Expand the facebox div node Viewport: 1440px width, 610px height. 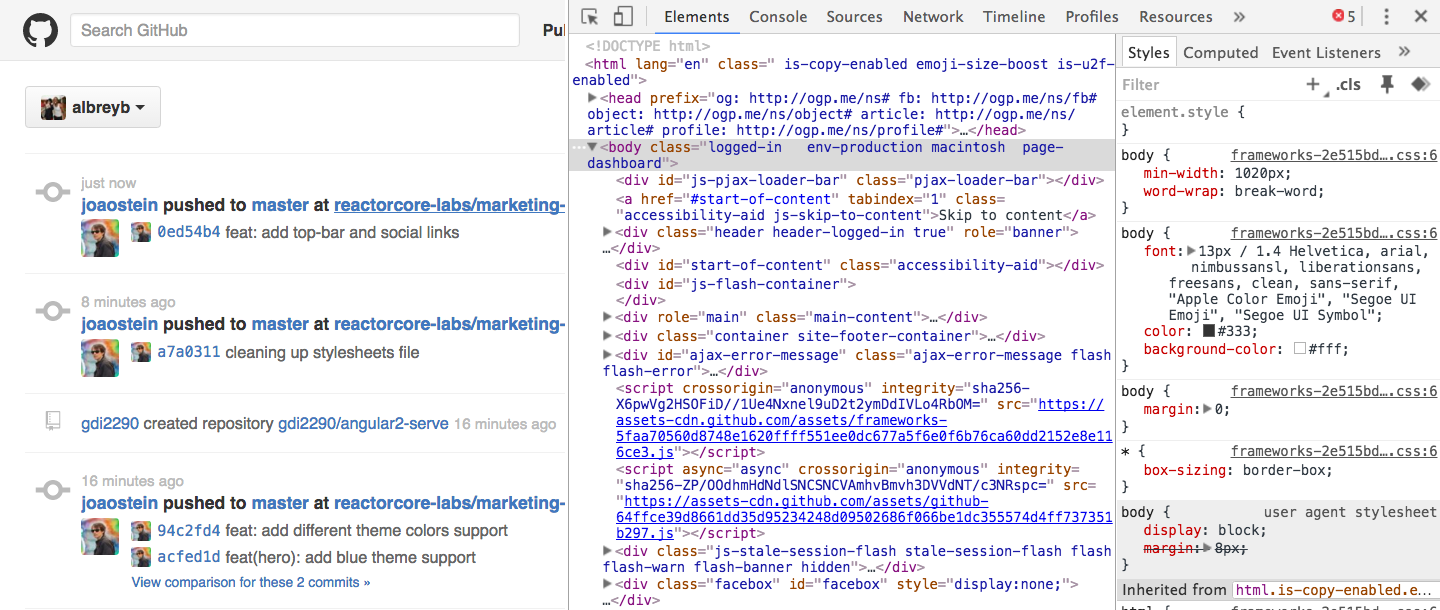pyautogui.click(x=608, y=584)
